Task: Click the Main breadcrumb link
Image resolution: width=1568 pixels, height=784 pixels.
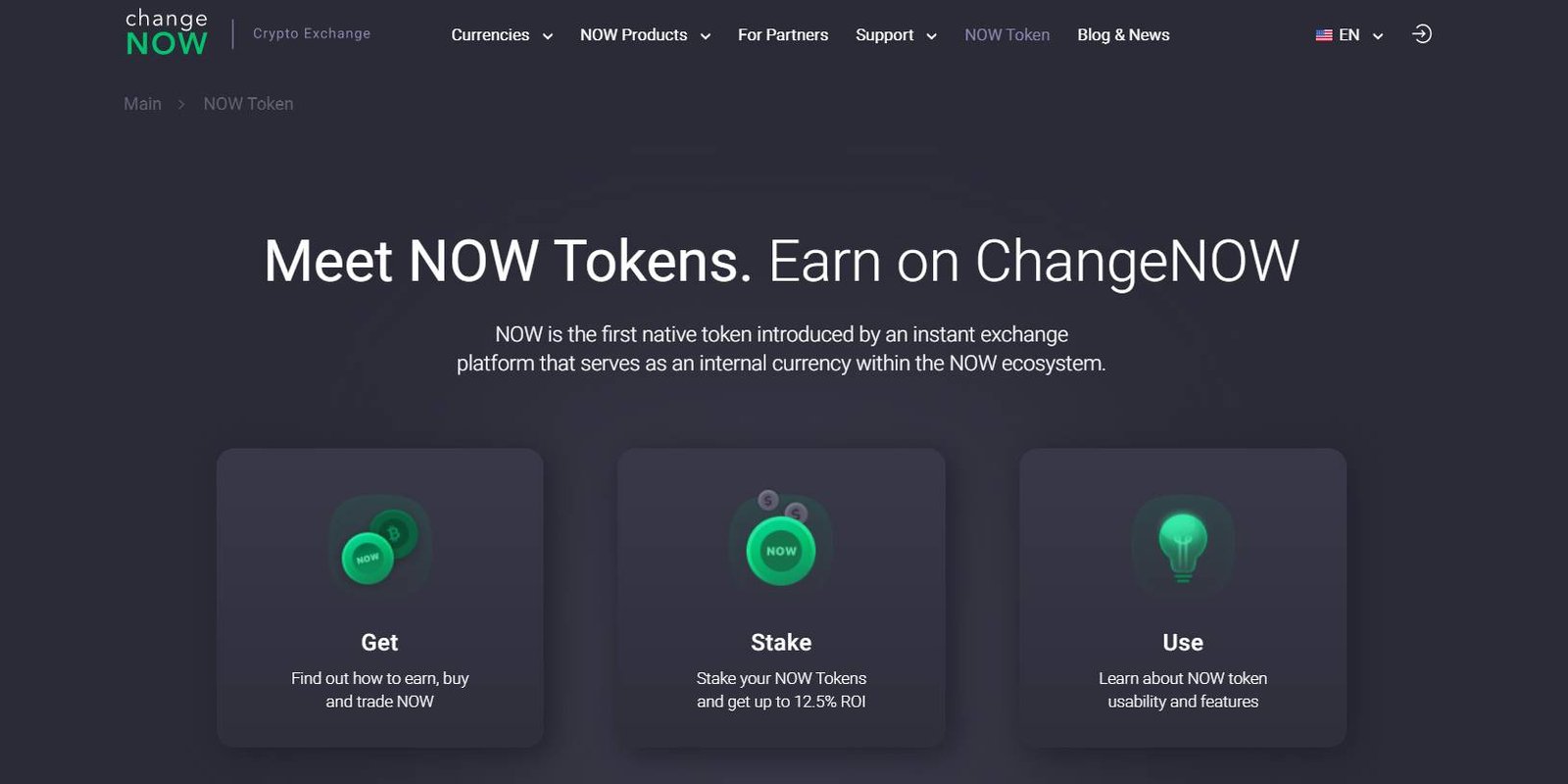Action: pyautogui.click(x=142, y=104)
